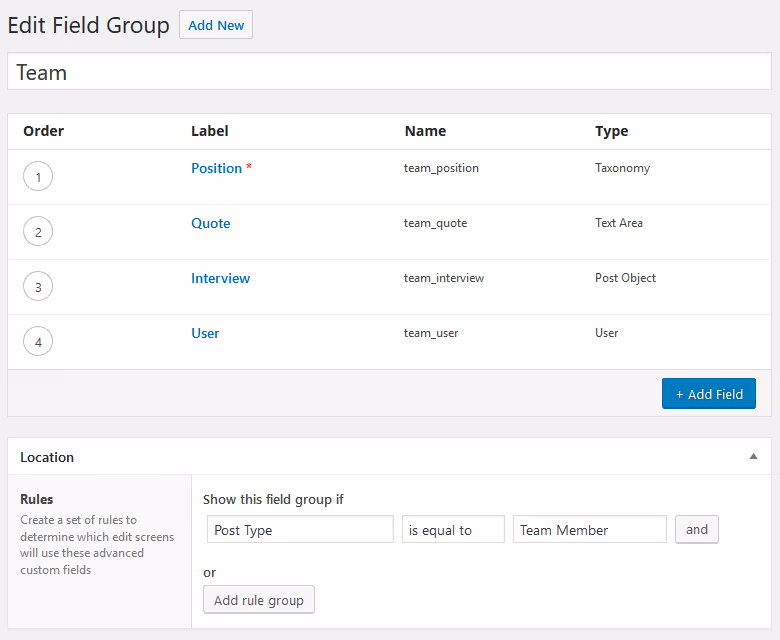Screen dimensions: 780x640
Task: Click the Type column header
Action: click(611, 131)
